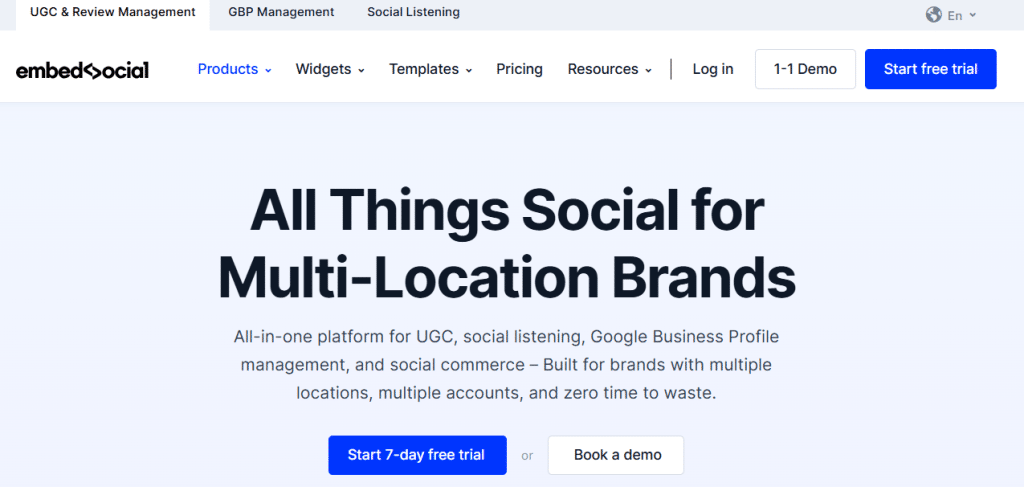The height and width of the screenshot is (487, 1024).
Task: Open the En language dropdown
Action: pyautogui.click(x=961, y=15)
